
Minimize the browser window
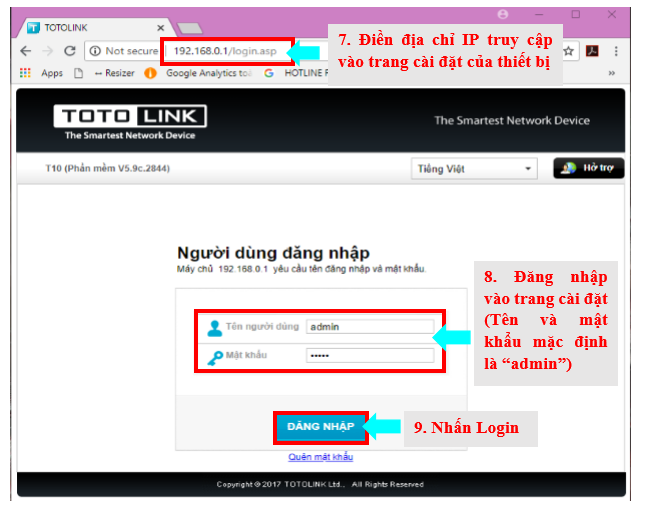pos(539,14)
